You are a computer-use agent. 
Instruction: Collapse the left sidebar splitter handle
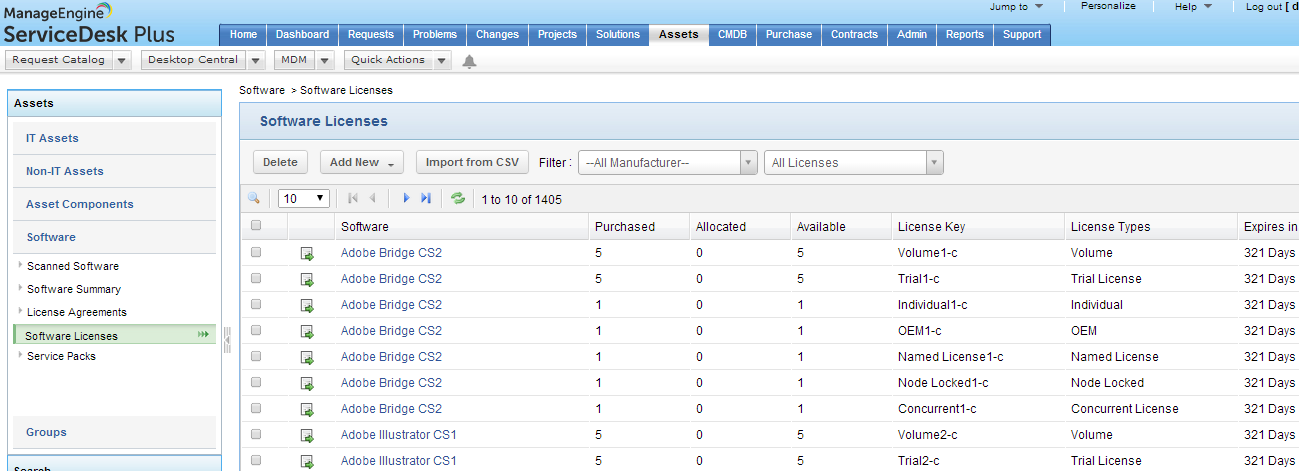pos(227,341)
